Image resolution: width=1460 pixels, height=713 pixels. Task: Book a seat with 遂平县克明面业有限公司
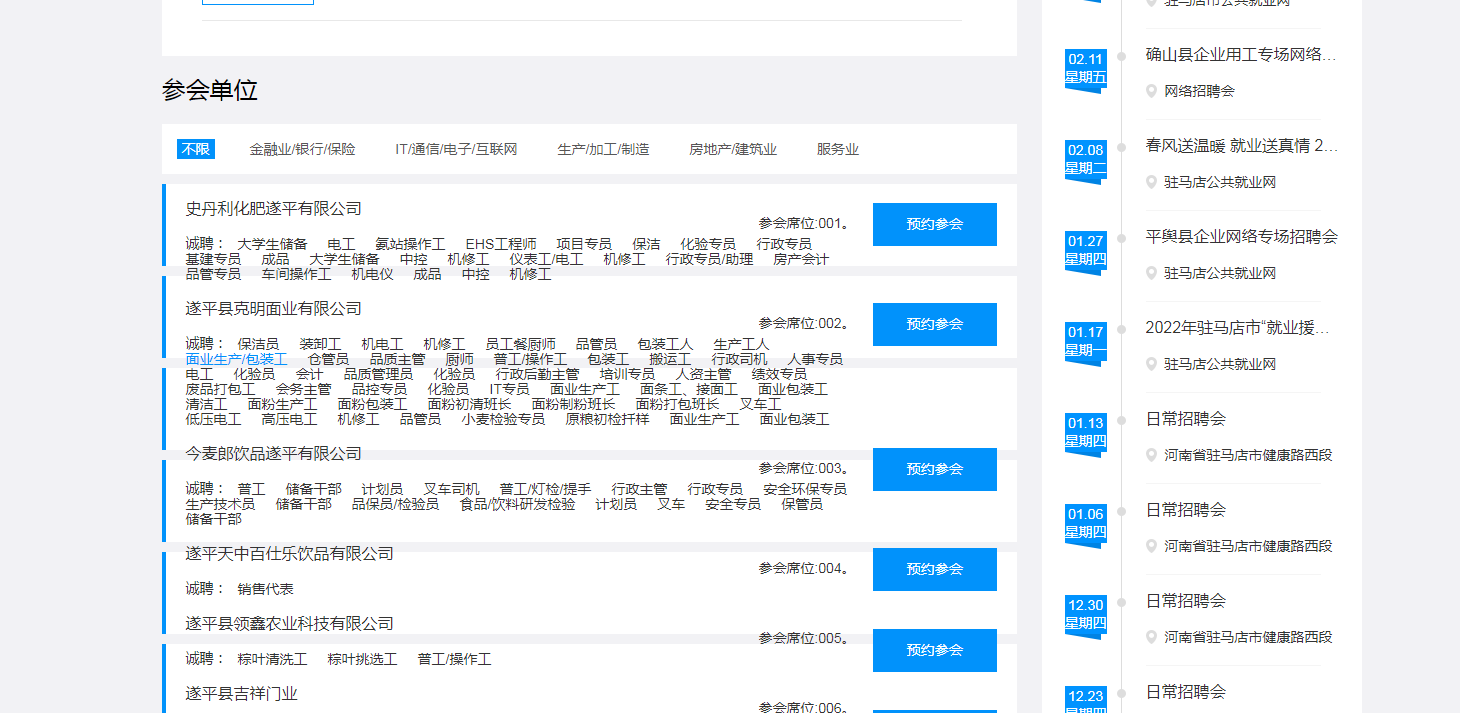click(935, 324)
